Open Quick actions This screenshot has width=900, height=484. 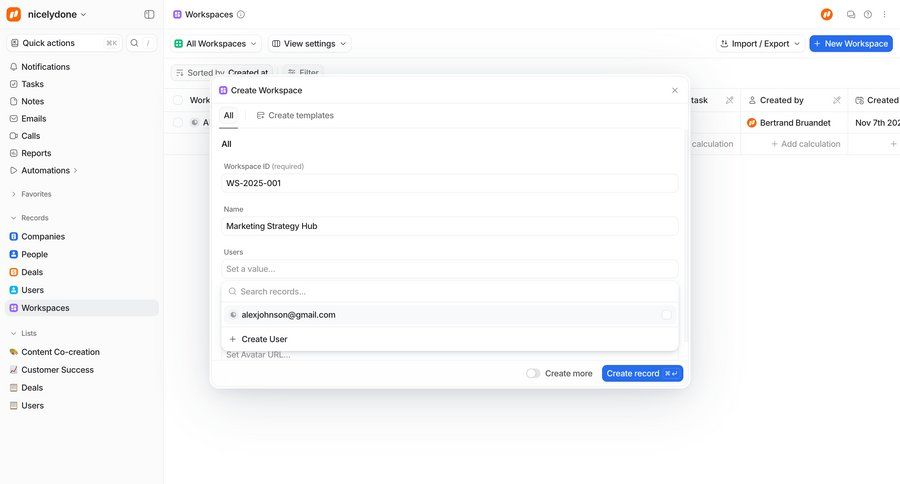64,43
